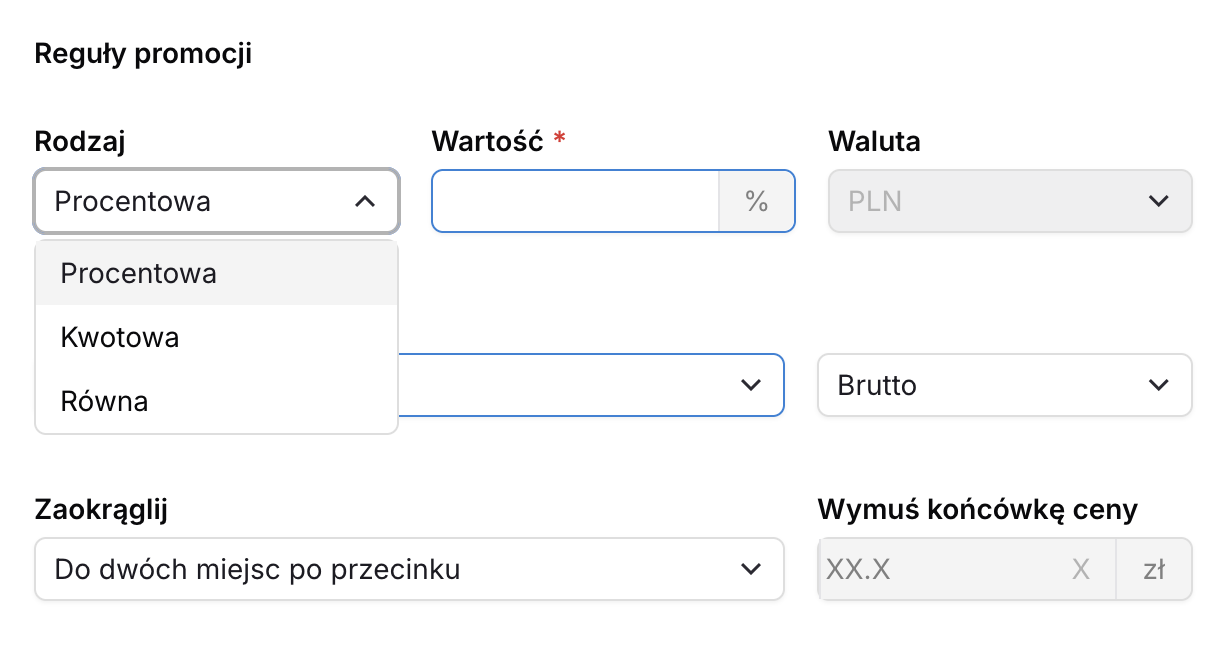Image resolution: width=1226 pixels, height=648 pixels.
Task: Open the Brutto dropdown
Action: 1005,385
